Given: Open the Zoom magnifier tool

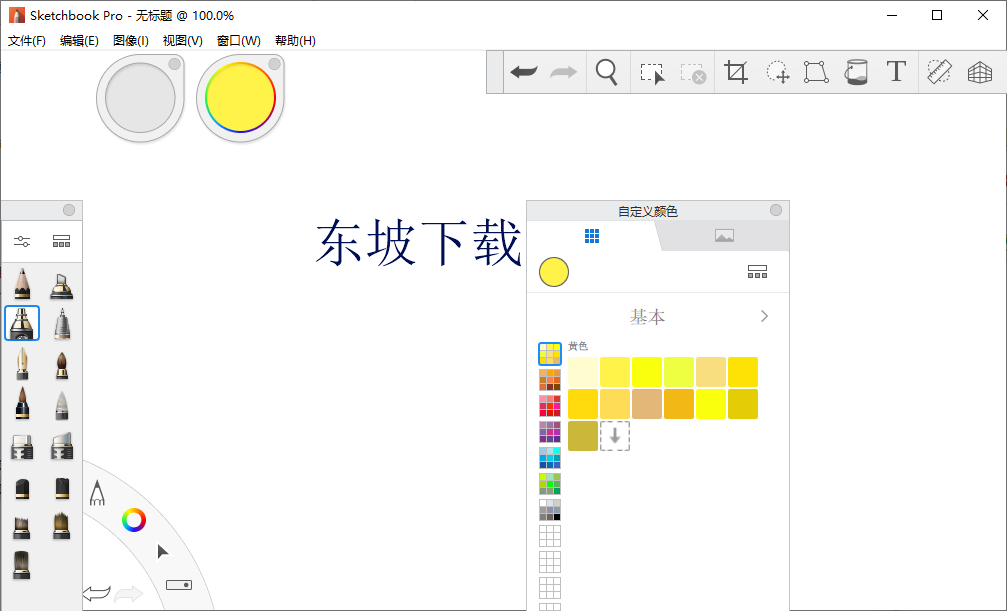Looking at the screenshot, I should point(607,71).
